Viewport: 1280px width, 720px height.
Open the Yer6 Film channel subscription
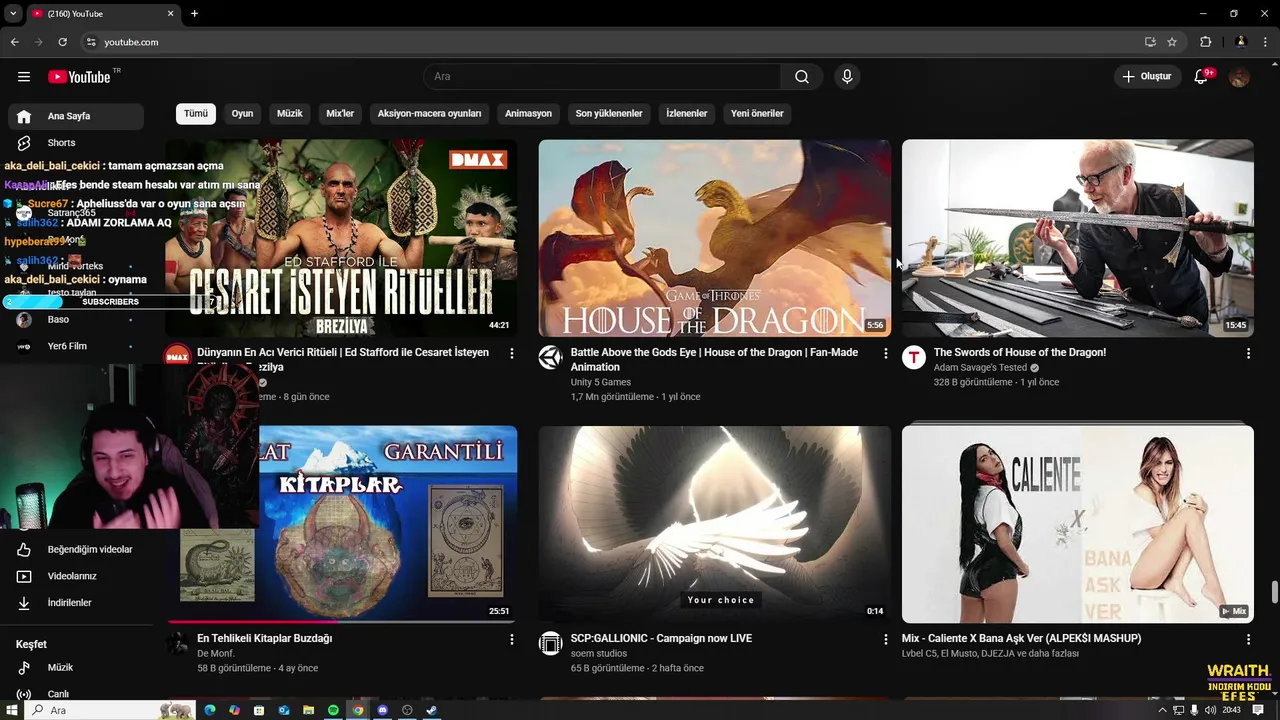[76, 346]
